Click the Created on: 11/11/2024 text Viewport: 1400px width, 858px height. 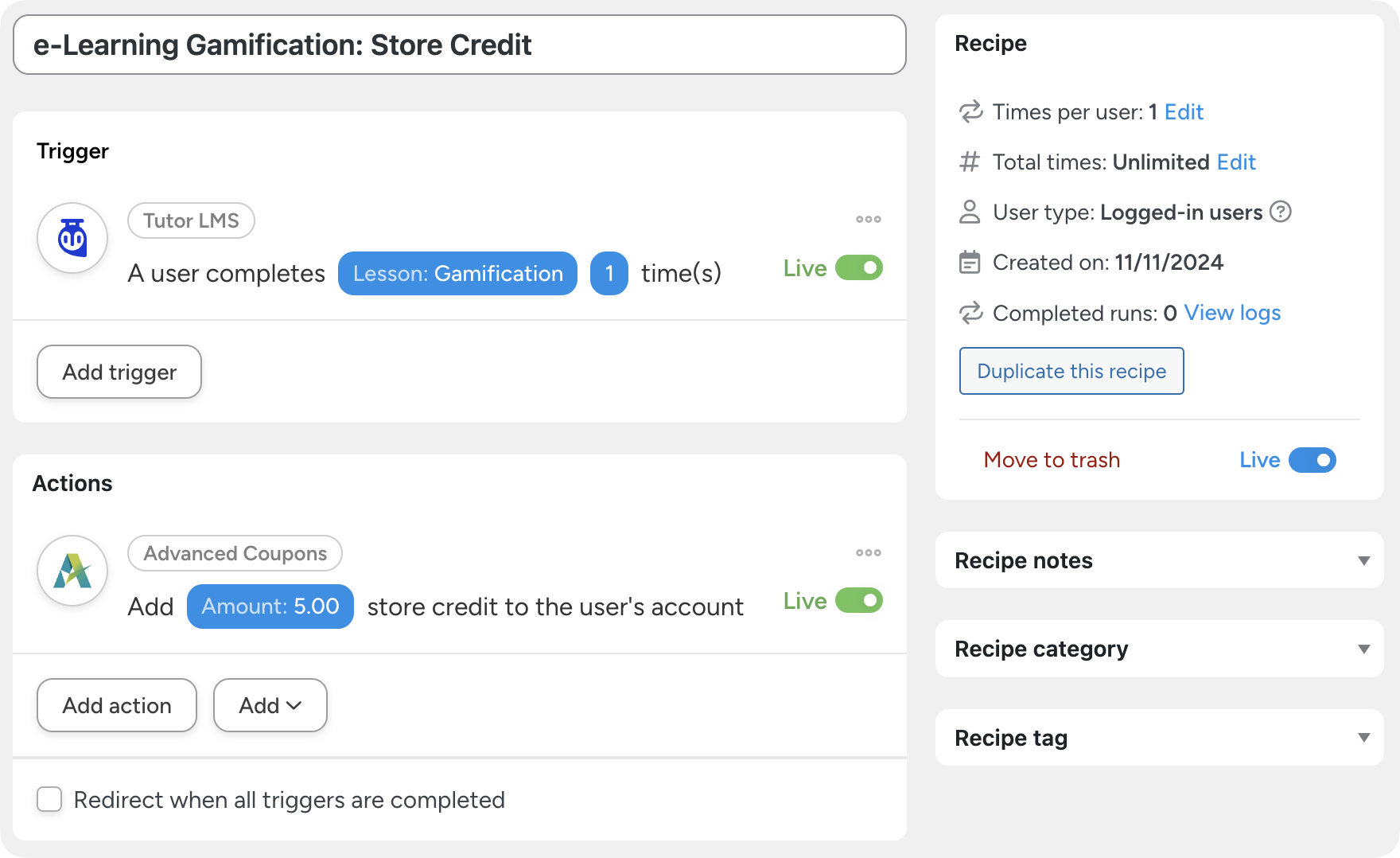click(x=1108, y=263)
